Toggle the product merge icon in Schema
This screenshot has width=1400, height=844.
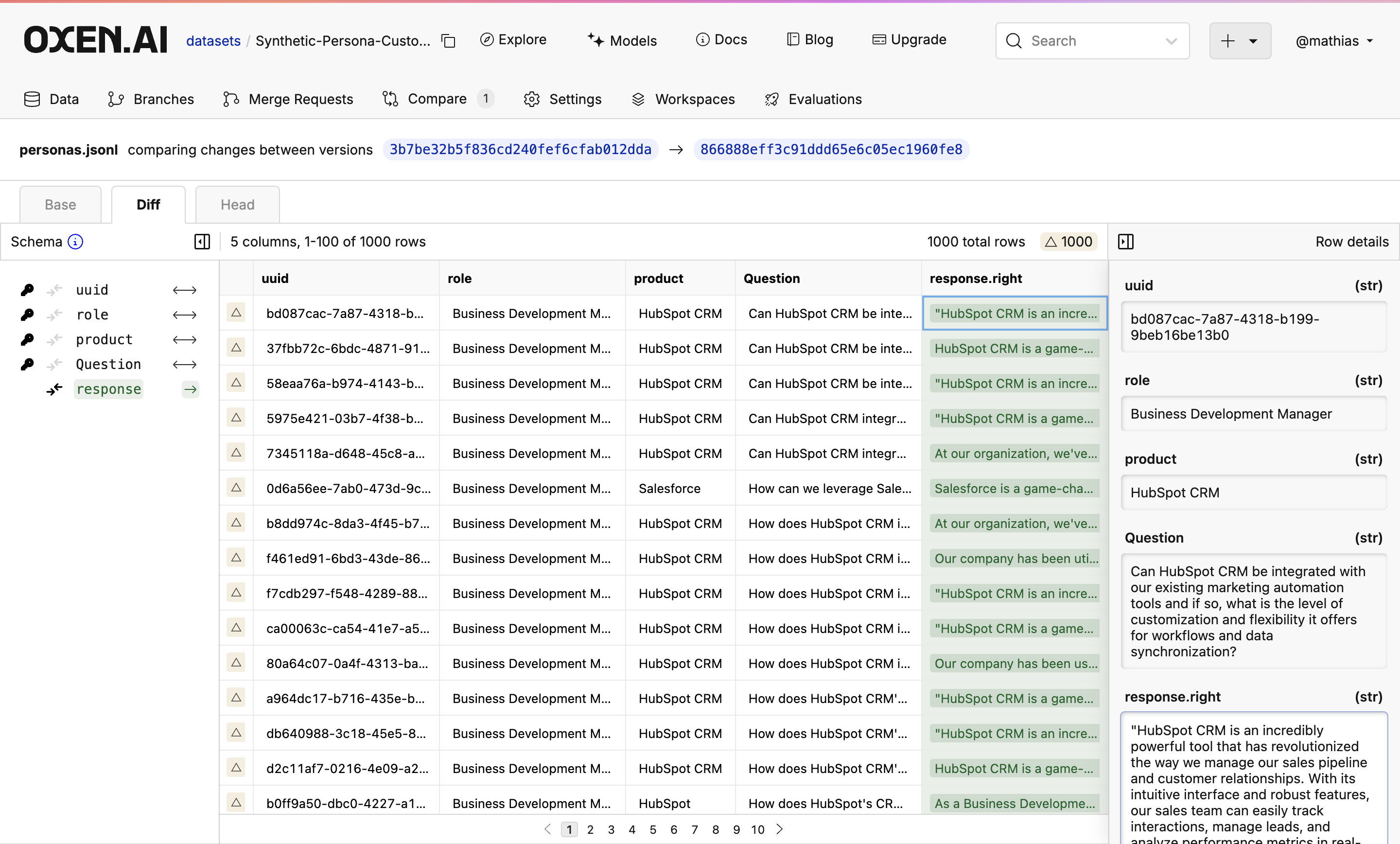(x=54, y=340)
